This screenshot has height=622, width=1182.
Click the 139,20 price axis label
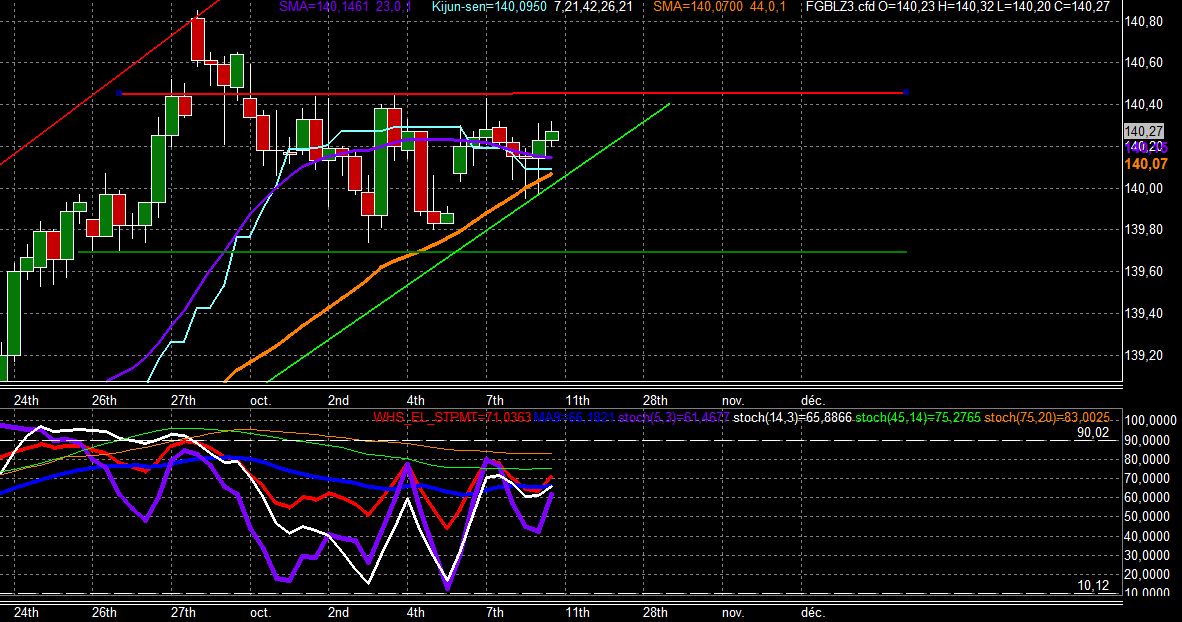click(x=1143, y=355)
